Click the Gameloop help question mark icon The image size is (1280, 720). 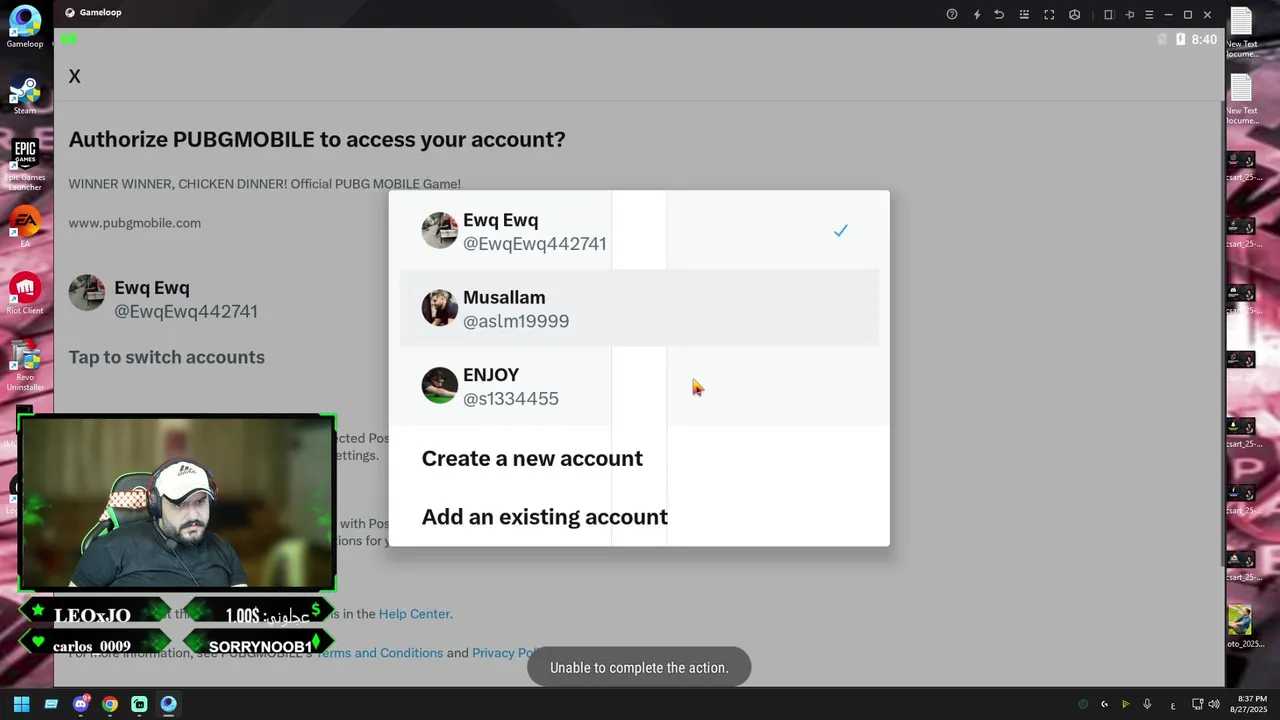tap(951, 14)
